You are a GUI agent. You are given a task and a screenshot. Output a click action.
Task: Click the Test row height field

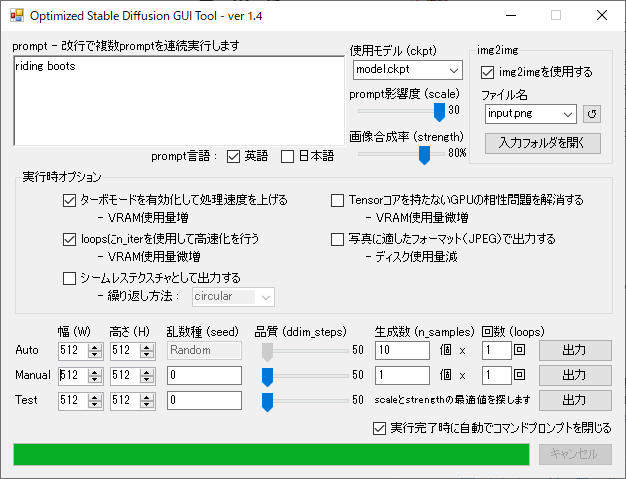click(x=125, y=400)
